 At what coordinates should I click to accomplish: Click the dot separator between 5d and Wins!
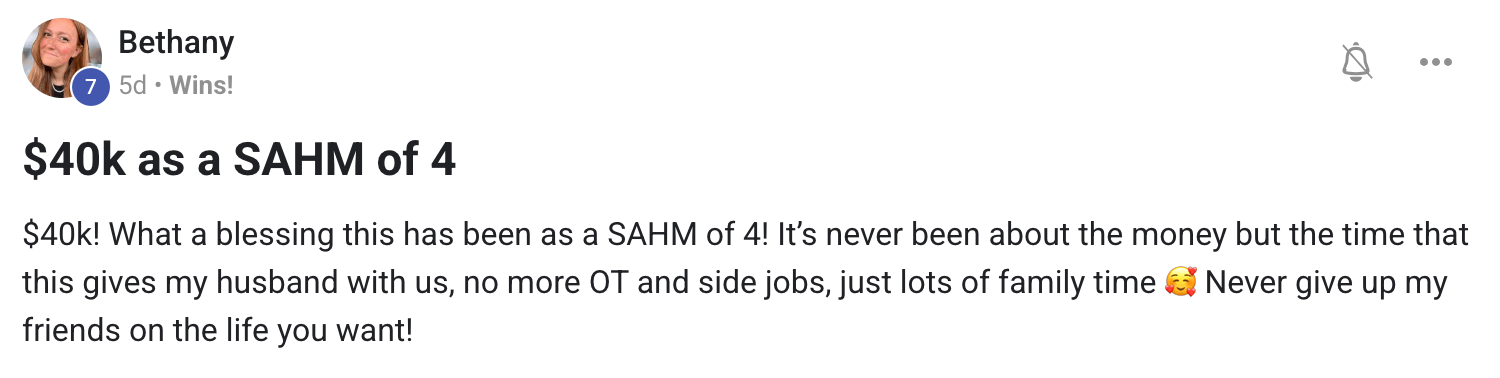pos(158,86)
